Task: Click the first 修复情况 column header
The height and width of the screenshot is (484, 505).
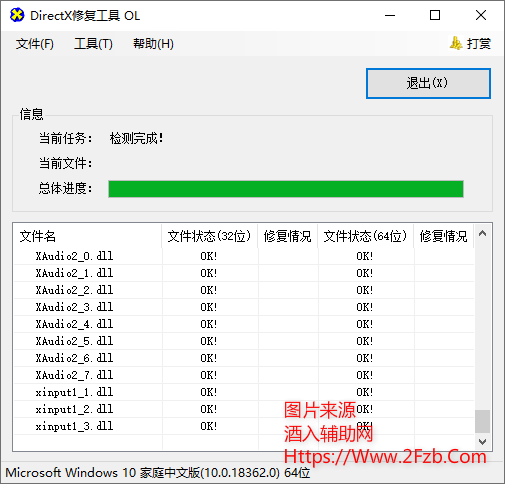Action: click(x=287, y=236)
